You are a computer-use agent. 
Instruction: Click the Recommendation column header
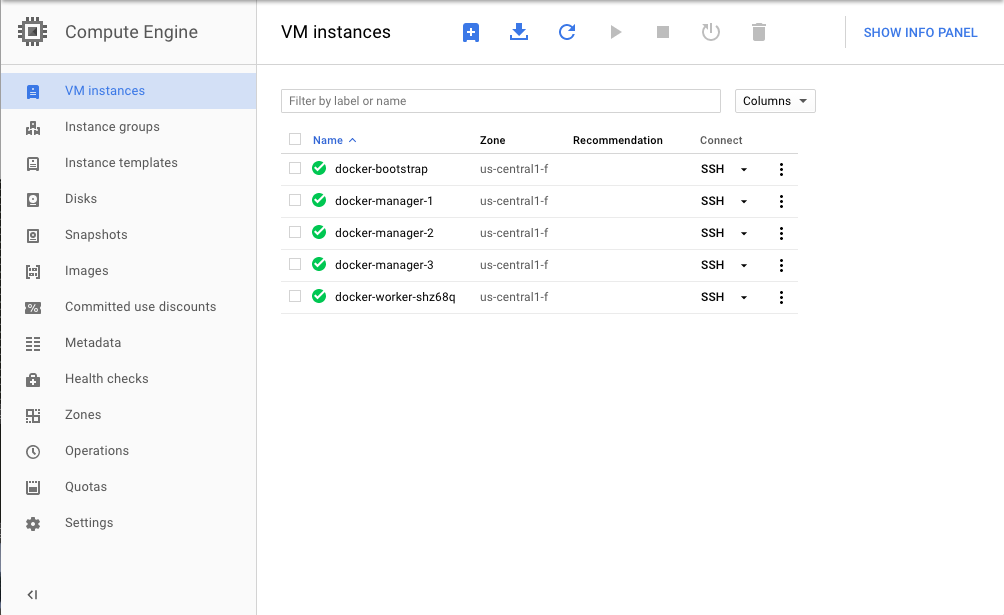(618, 140)
